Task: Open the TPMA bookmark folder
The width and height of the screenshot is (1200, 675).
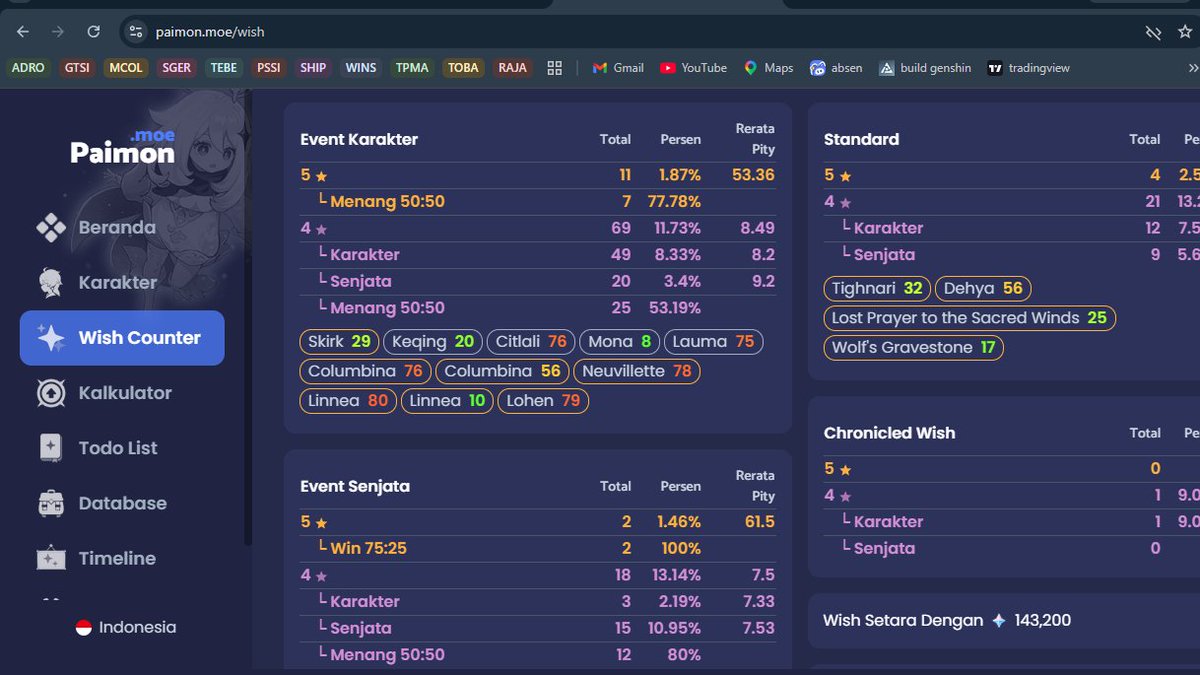Action: click(x=412, y=68)
